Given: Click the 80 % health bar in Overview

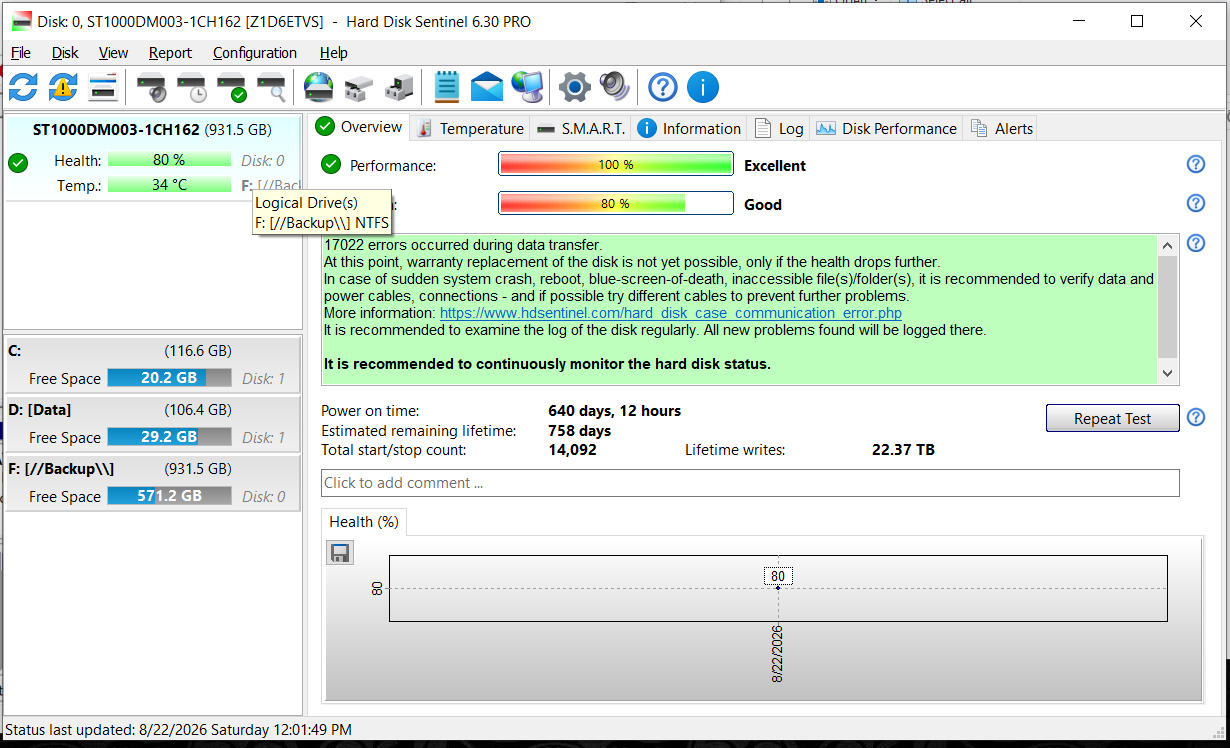Looking at the screenshot, I should 616,203.
